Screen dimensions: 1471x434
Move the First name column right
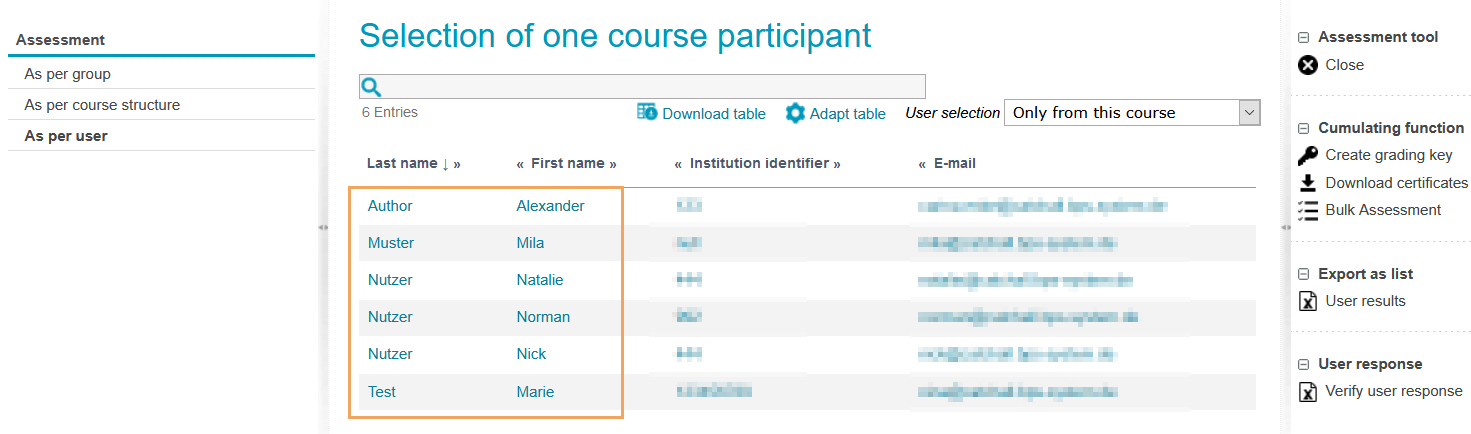point(613,163)
